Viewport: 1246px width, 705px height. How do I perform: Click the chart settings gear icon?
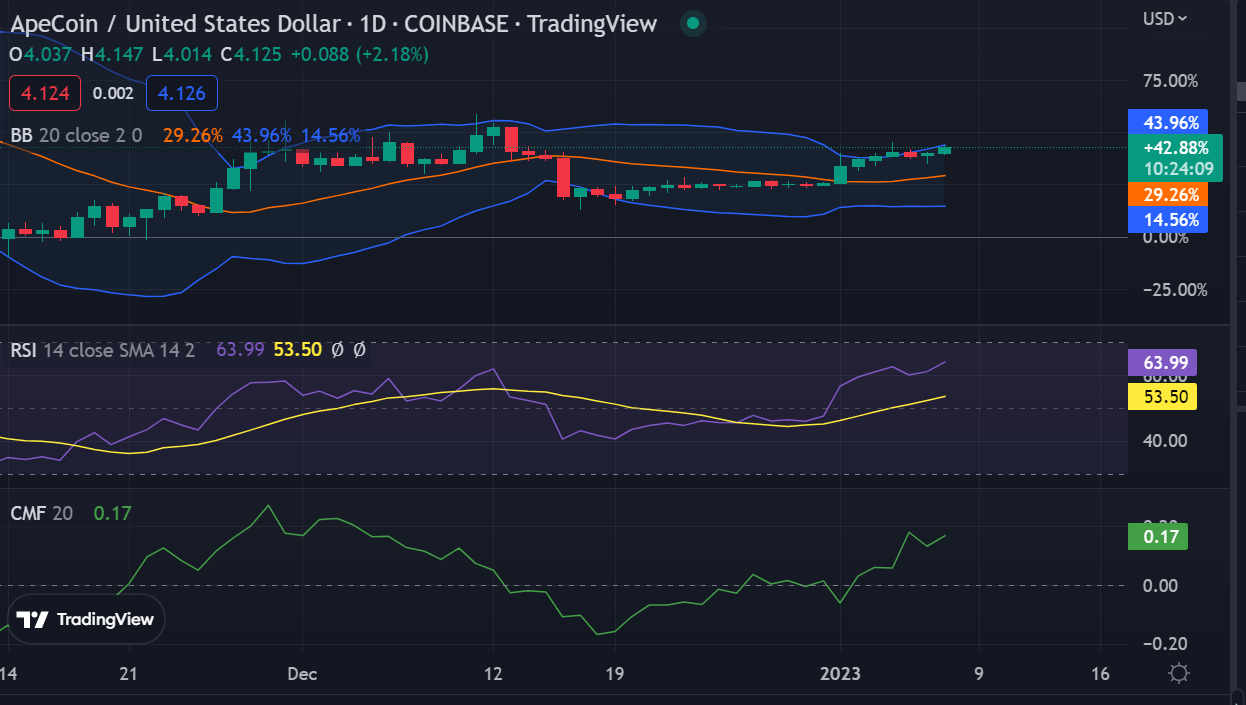click(x=1178, y=673)
